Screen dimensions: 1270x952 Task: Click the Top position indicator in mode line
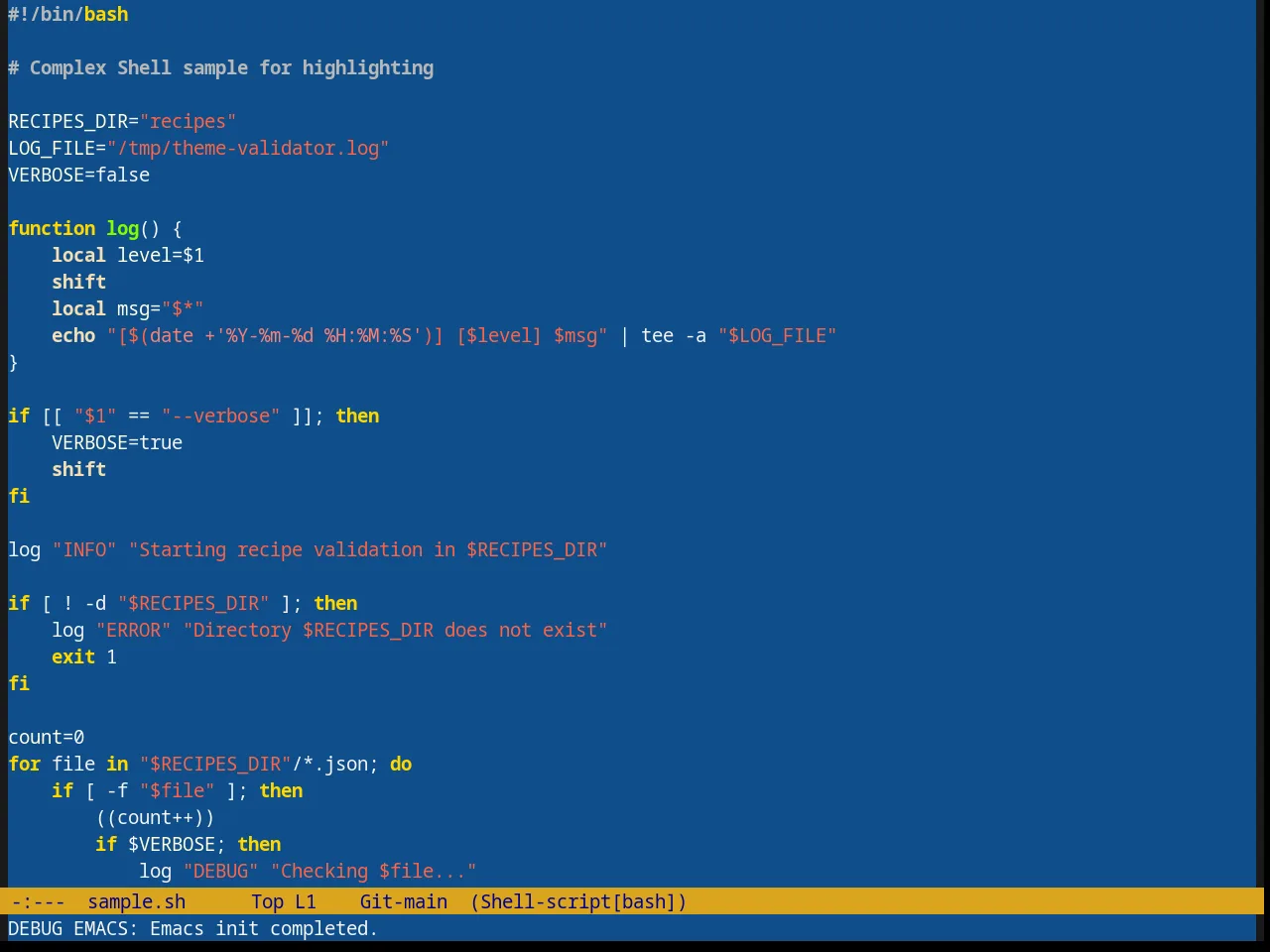tap(267, 901)
